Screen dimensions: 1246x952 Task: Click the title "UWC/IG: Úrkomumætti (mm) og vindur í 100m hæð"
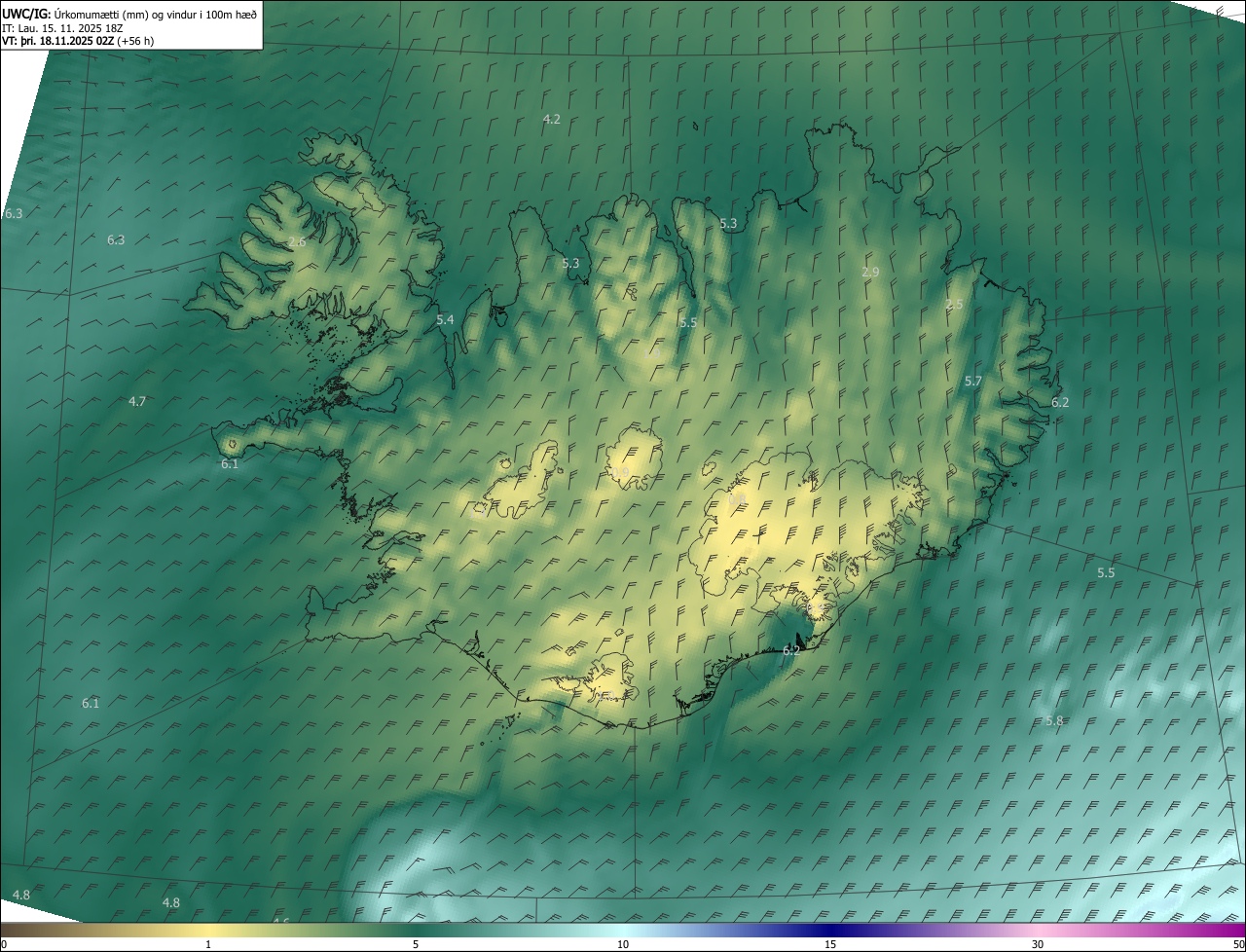tap(129, 14)
